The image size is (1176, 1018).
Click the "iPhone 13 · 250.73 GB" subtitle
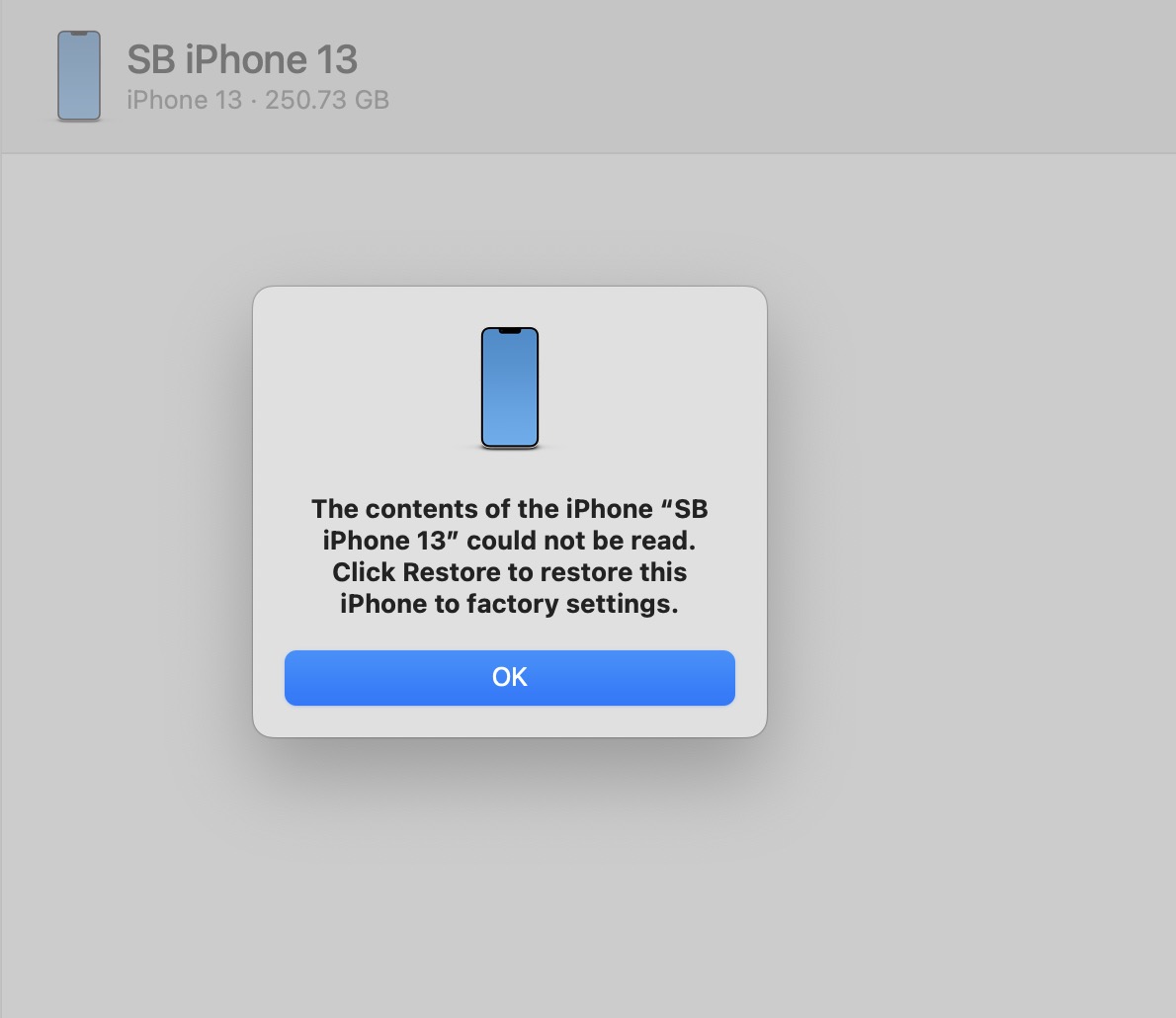(258, 100)
